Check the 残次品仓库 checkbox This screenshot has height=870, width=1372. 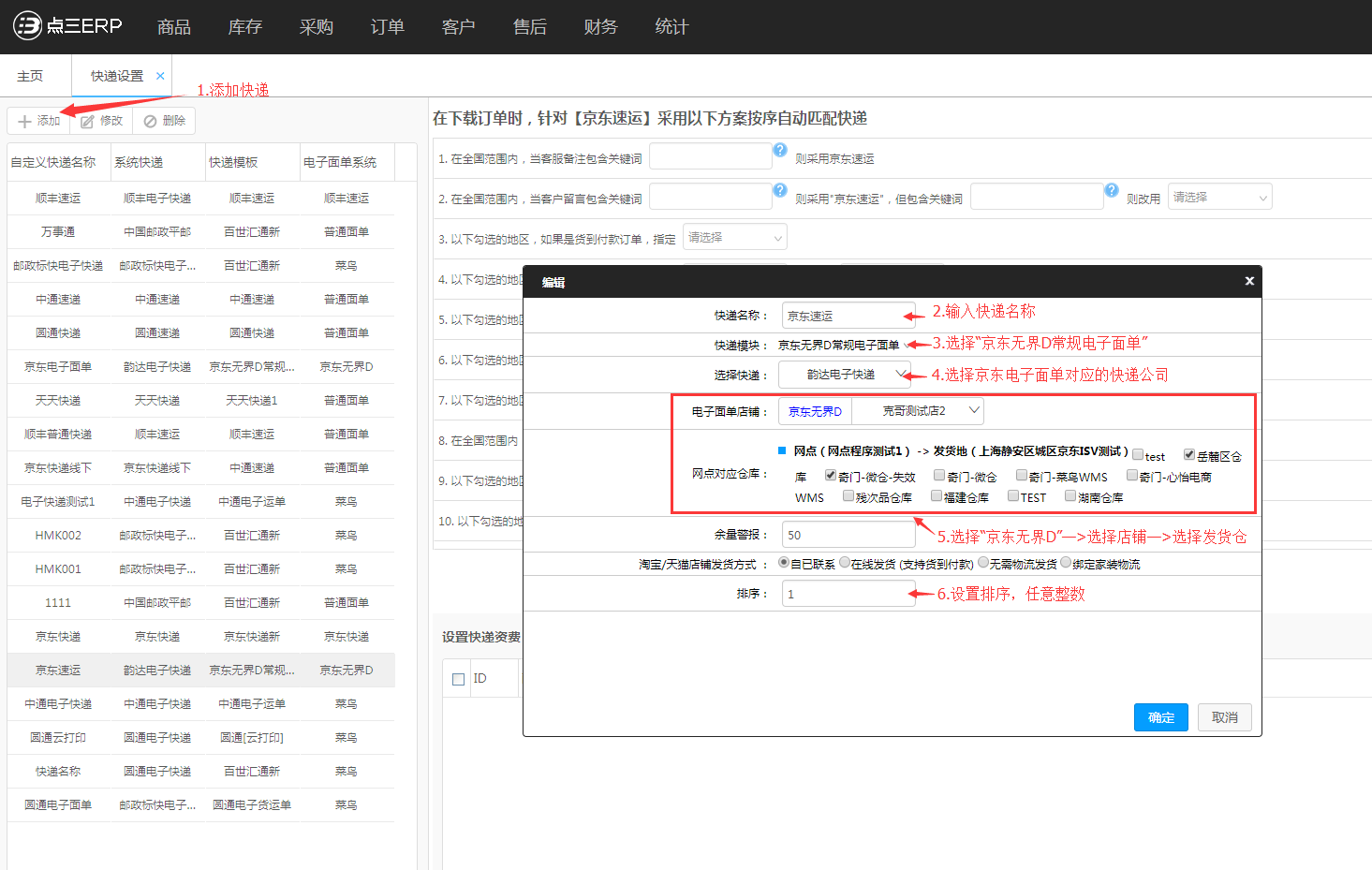point(848,495)
